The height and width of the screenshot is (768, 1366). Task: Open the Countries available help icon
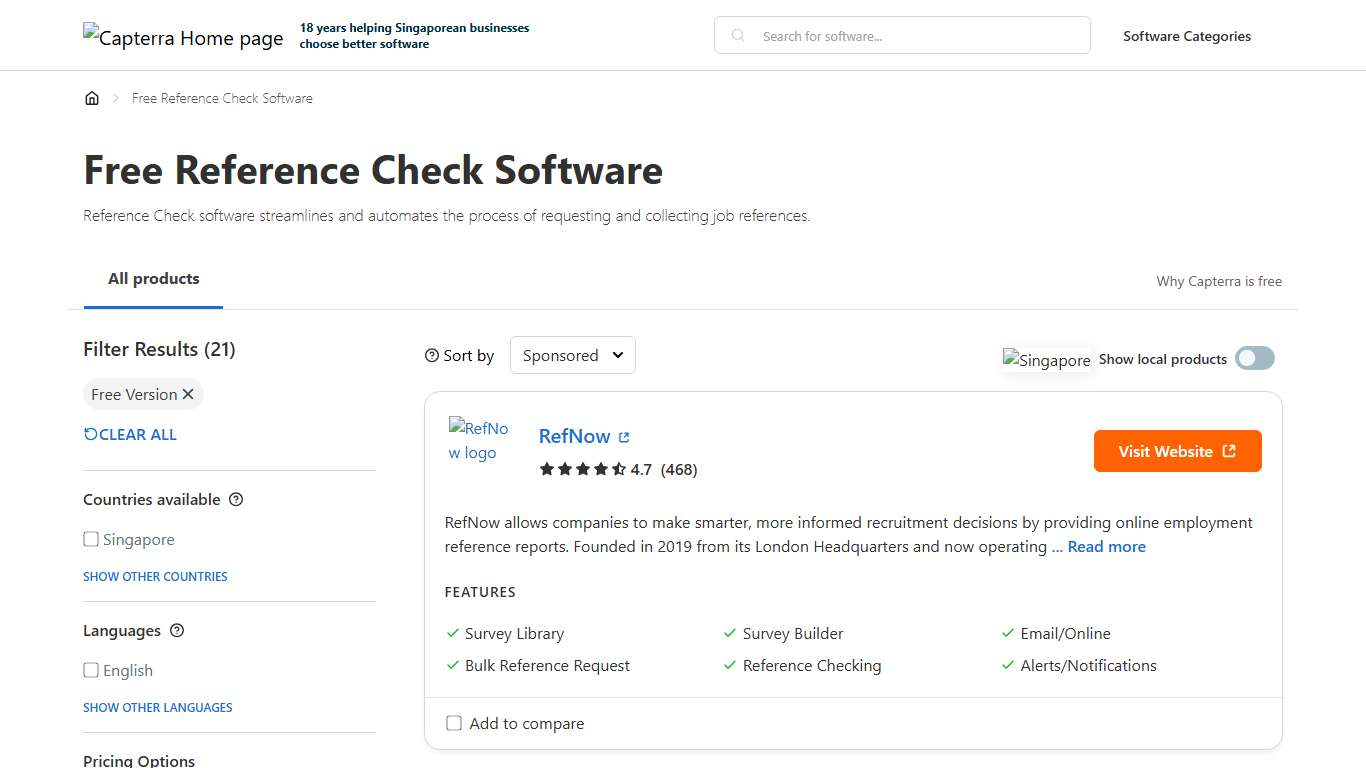click(236, 499)
